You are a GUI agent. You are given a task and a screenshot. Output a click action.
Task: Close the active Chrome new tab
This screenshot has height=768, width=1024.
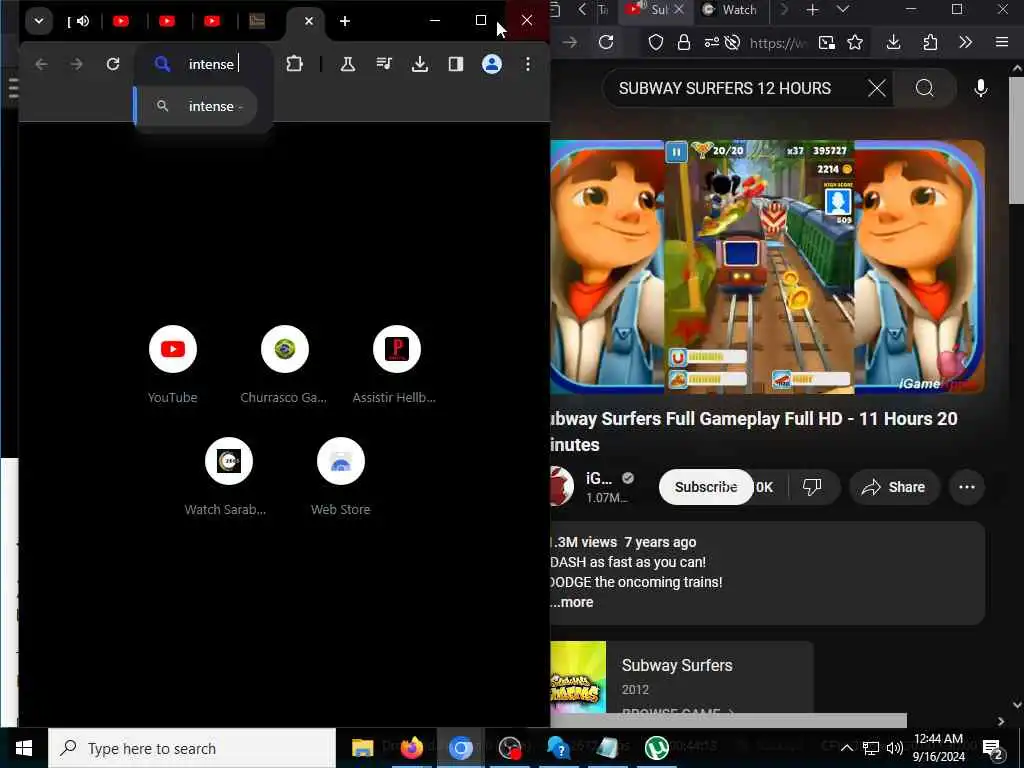tap(309, 21)
